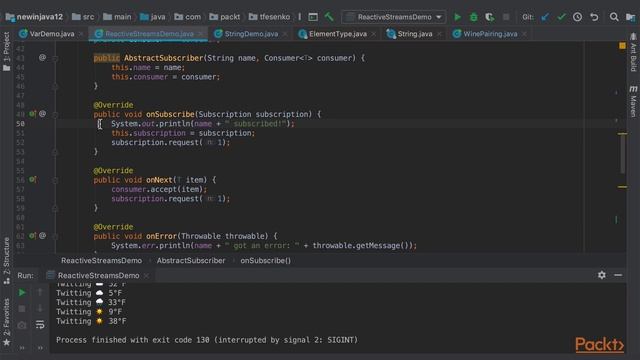
Task: Click the override gutter icon beside onError
Action: coord(32,236)
